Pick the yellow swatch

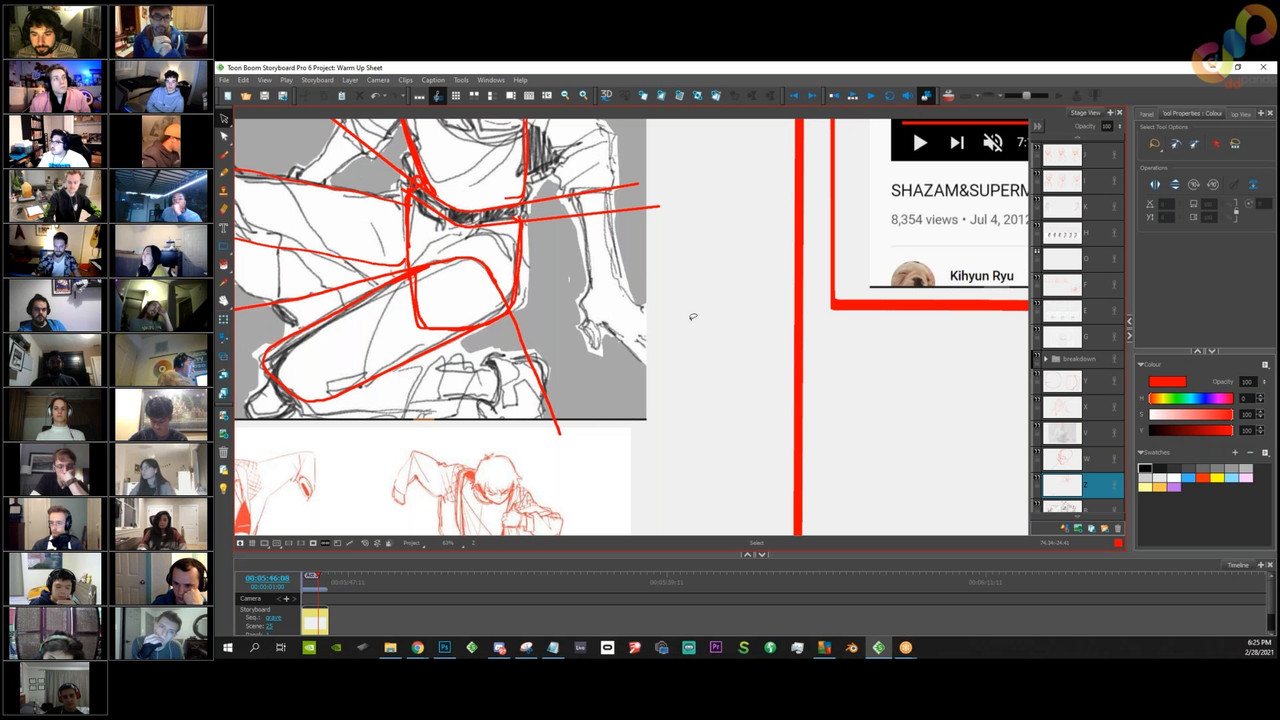click(x=1217, y=478)
